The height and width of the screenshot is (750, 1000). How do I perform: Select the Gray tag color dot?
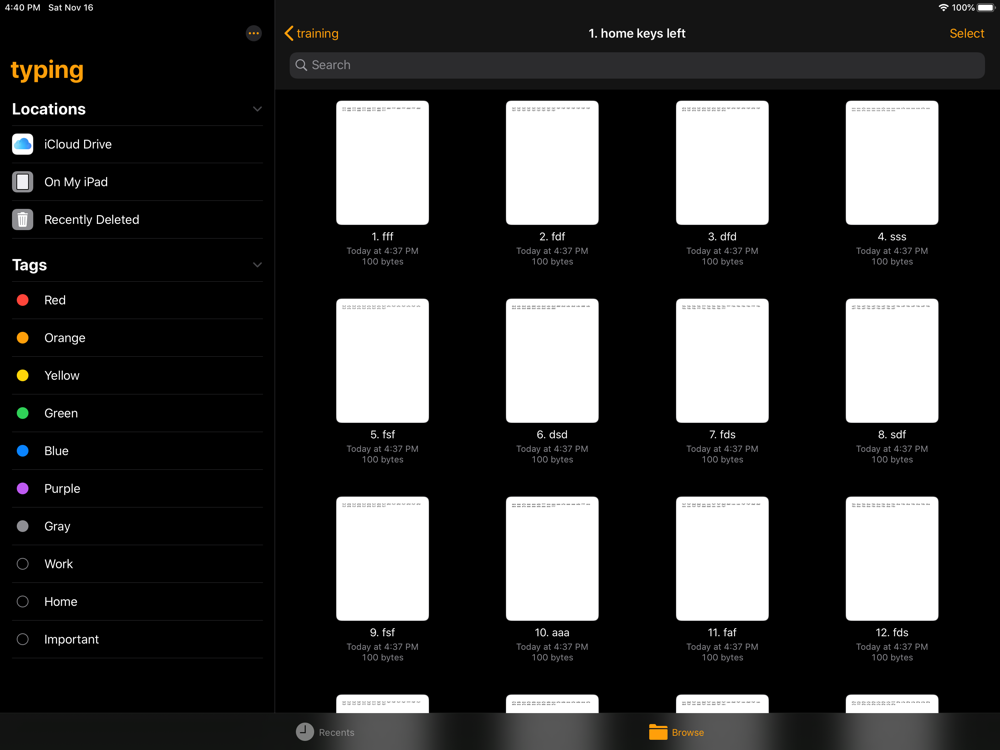pyautogui.click(x=22, y=526)
